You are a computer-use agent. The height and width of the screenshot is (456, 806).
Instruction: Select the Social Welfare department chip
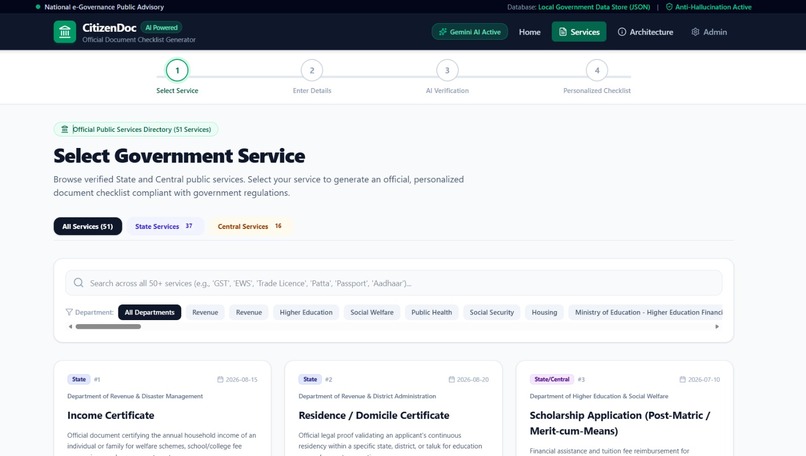(x=372, y=312)
